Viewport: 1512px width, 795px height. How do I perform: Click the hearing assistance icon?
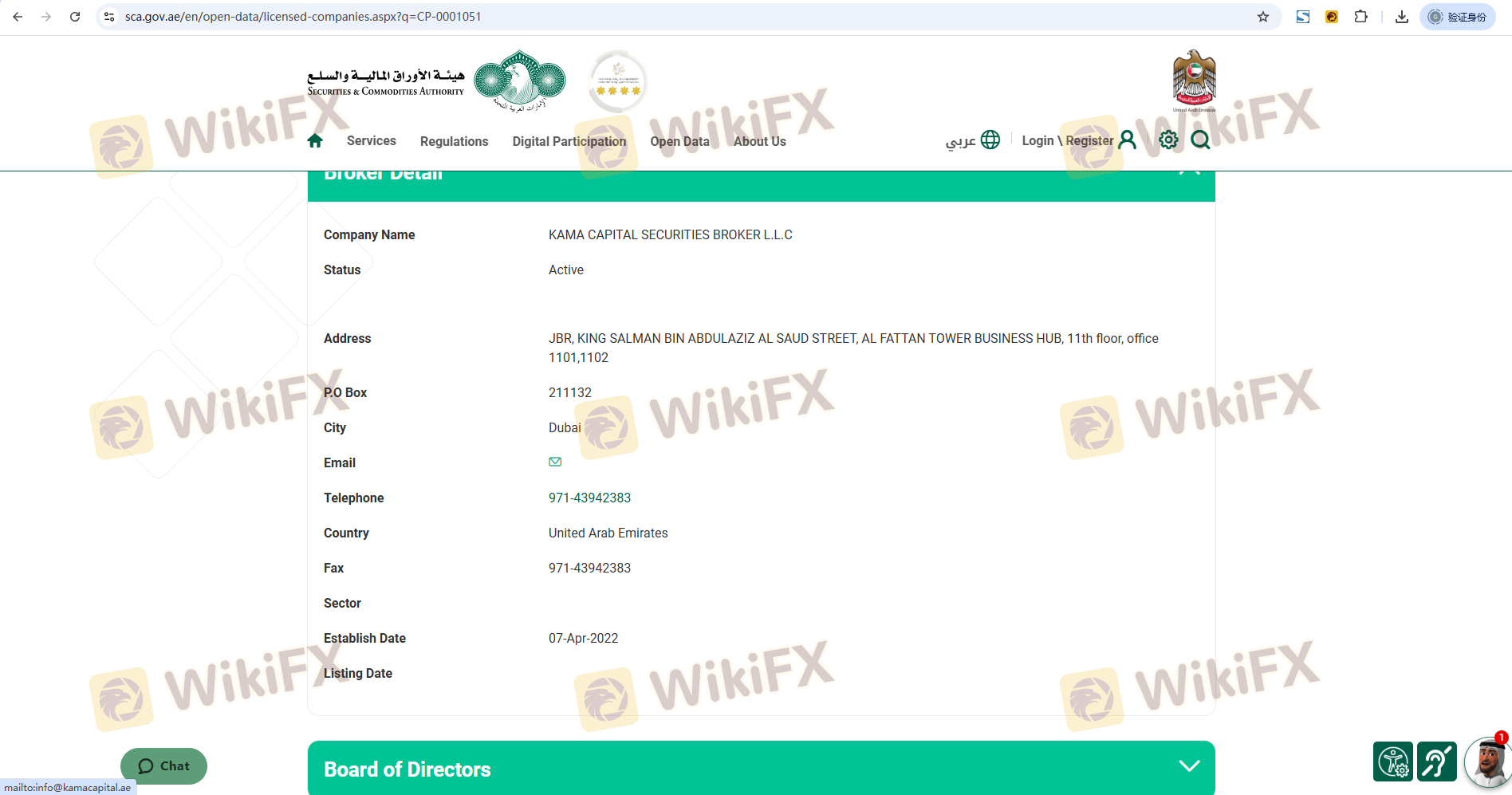[1436, 762]
